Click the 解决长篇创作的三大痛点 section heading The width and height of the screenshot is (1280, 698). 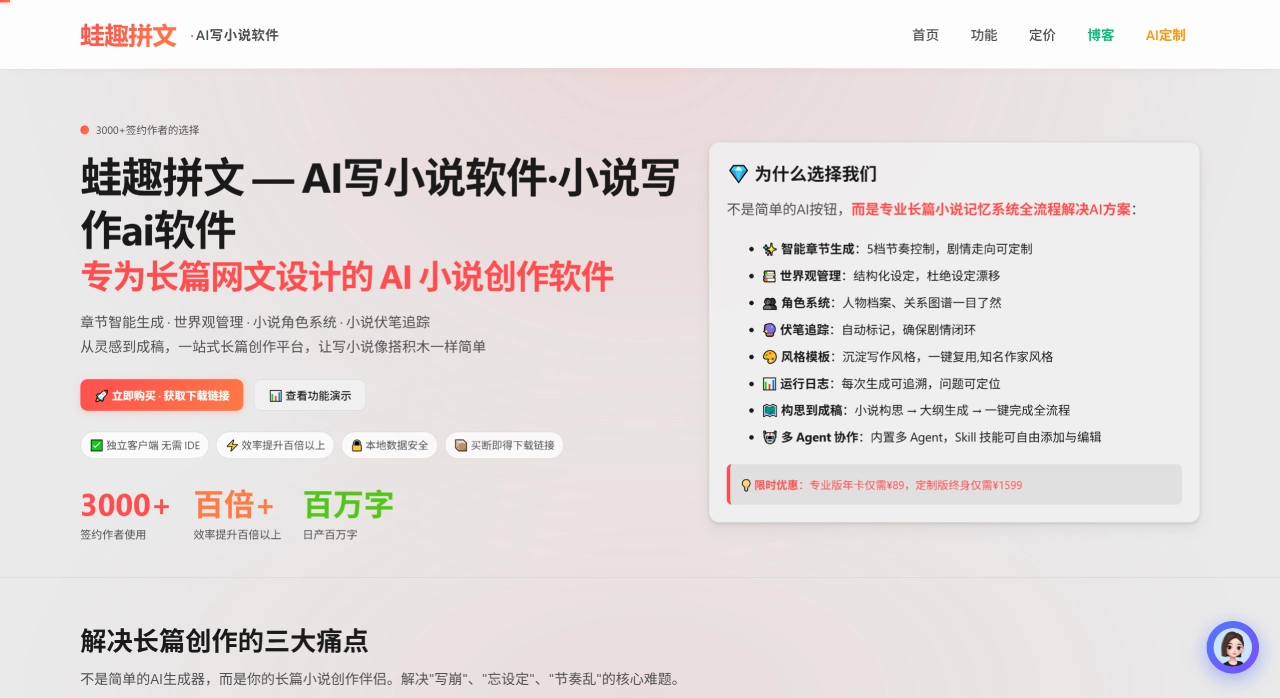224,640
